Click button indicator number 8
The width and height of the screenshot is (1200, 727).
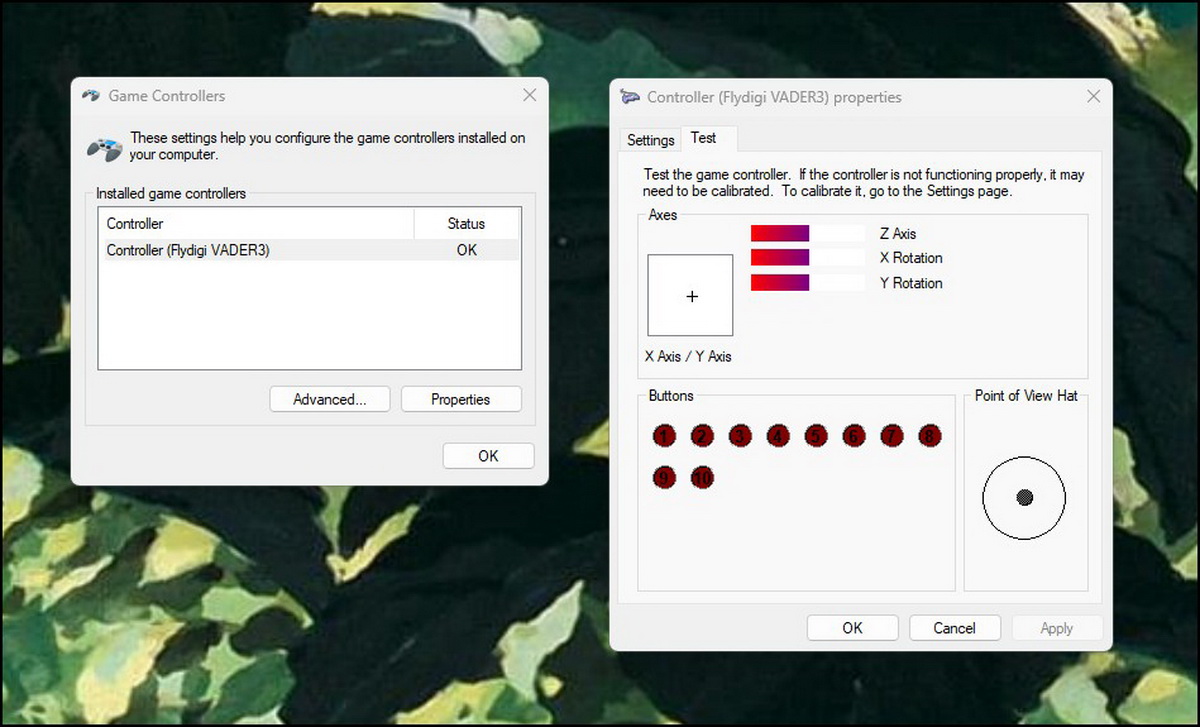pyautogui.click(x=929, y=436)
